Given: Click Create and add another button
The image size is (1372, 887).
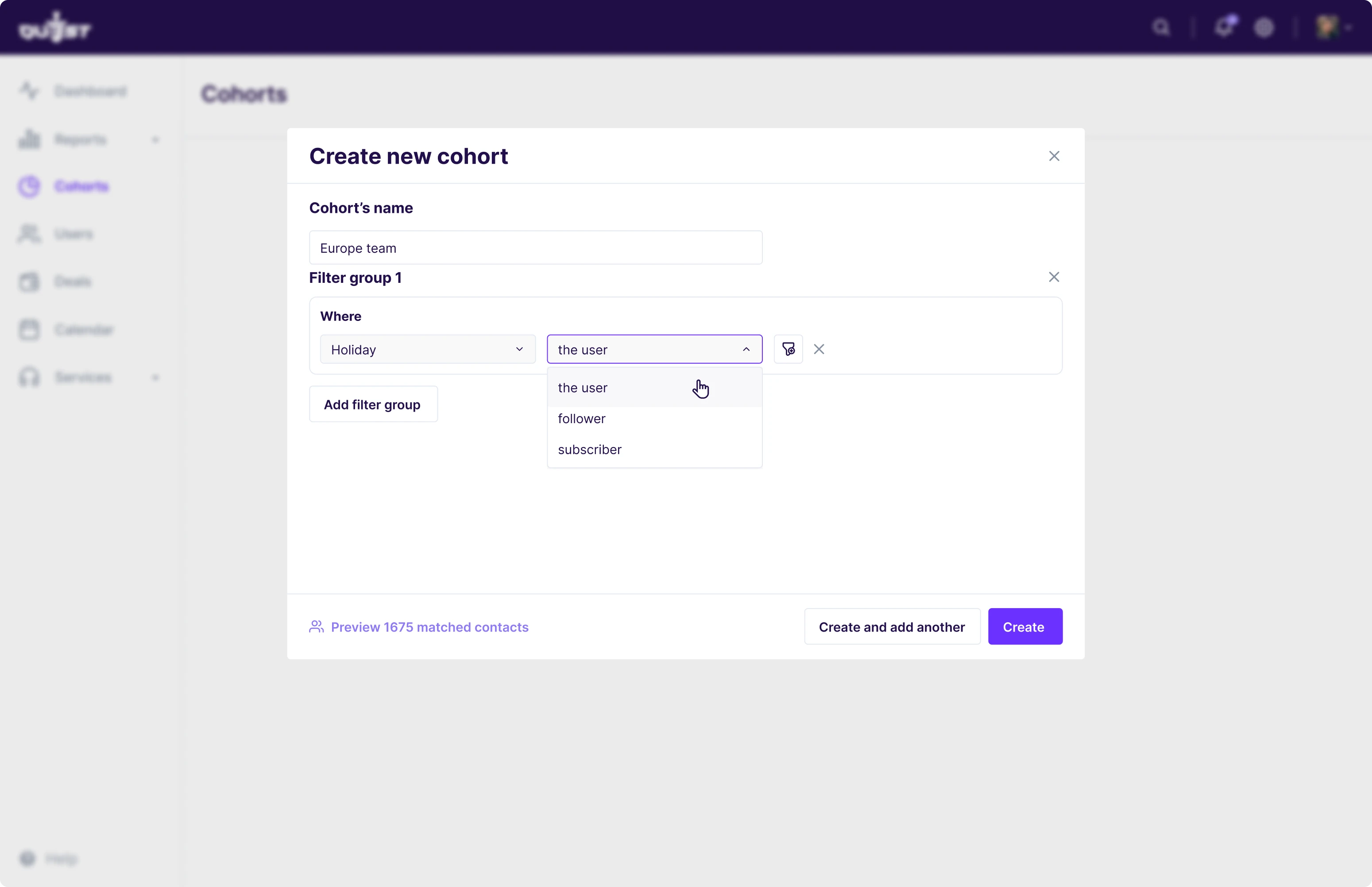Looking at the screenshot, I should 892,627.
